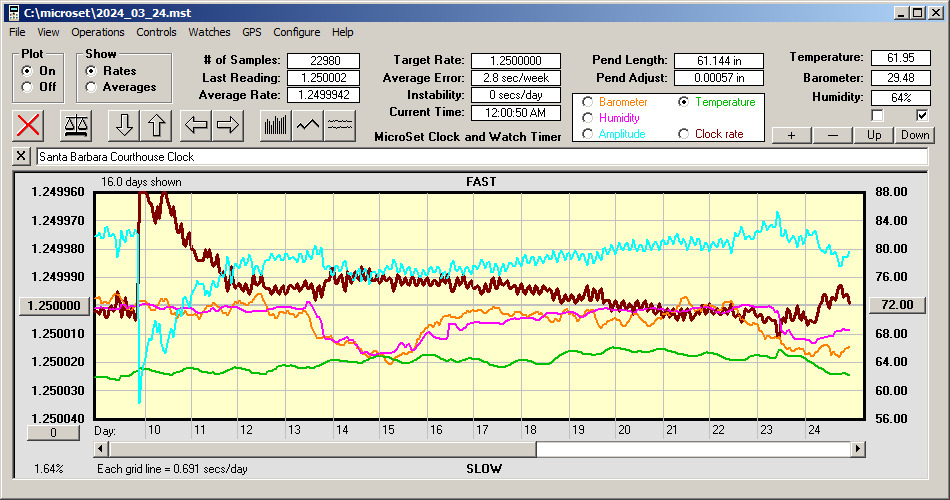950x500 pixels.
Task: Select the Temperature trace option
Action: pyautogui.click(x=683, y=102)
